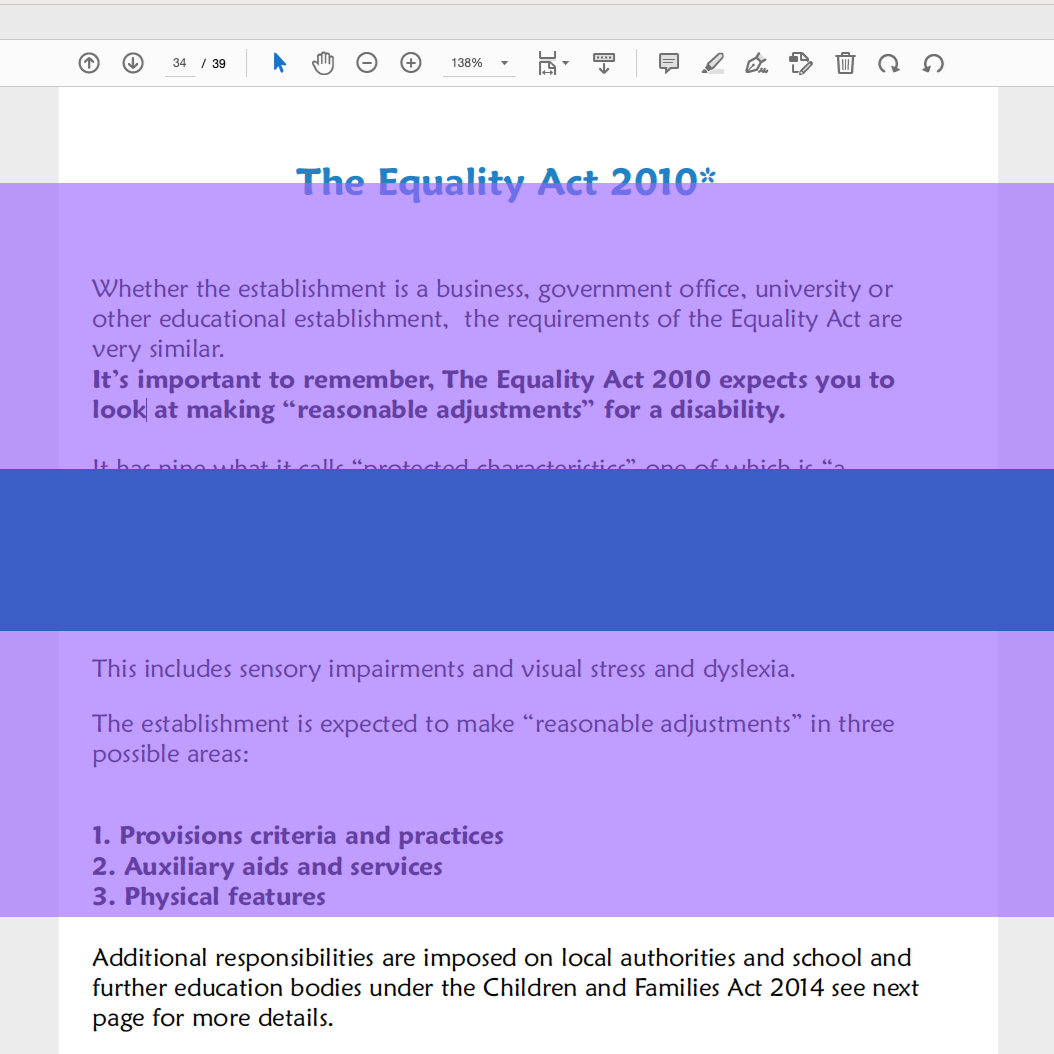
Task: Open the Sign/draw pen tool
Action: point(757,63)
